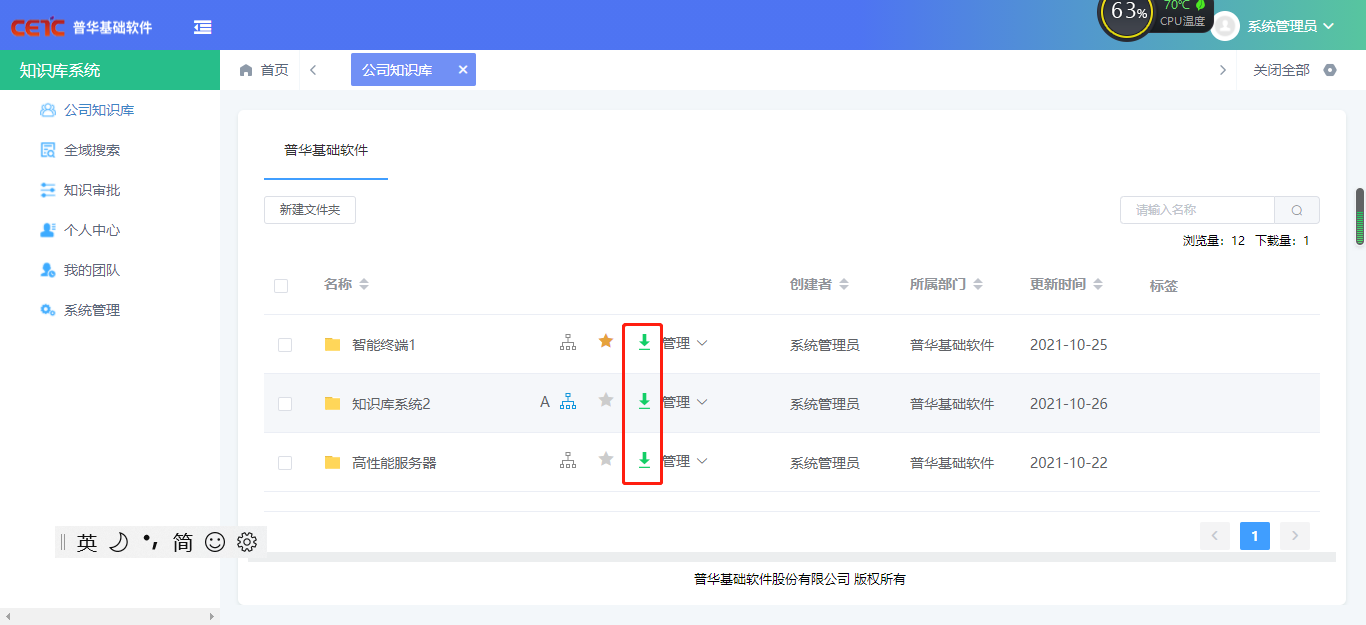Screen dimensions: 1366x625
Task: Expand 管理 dropdown for 知识库系统2
Action: tap(683, 401)
